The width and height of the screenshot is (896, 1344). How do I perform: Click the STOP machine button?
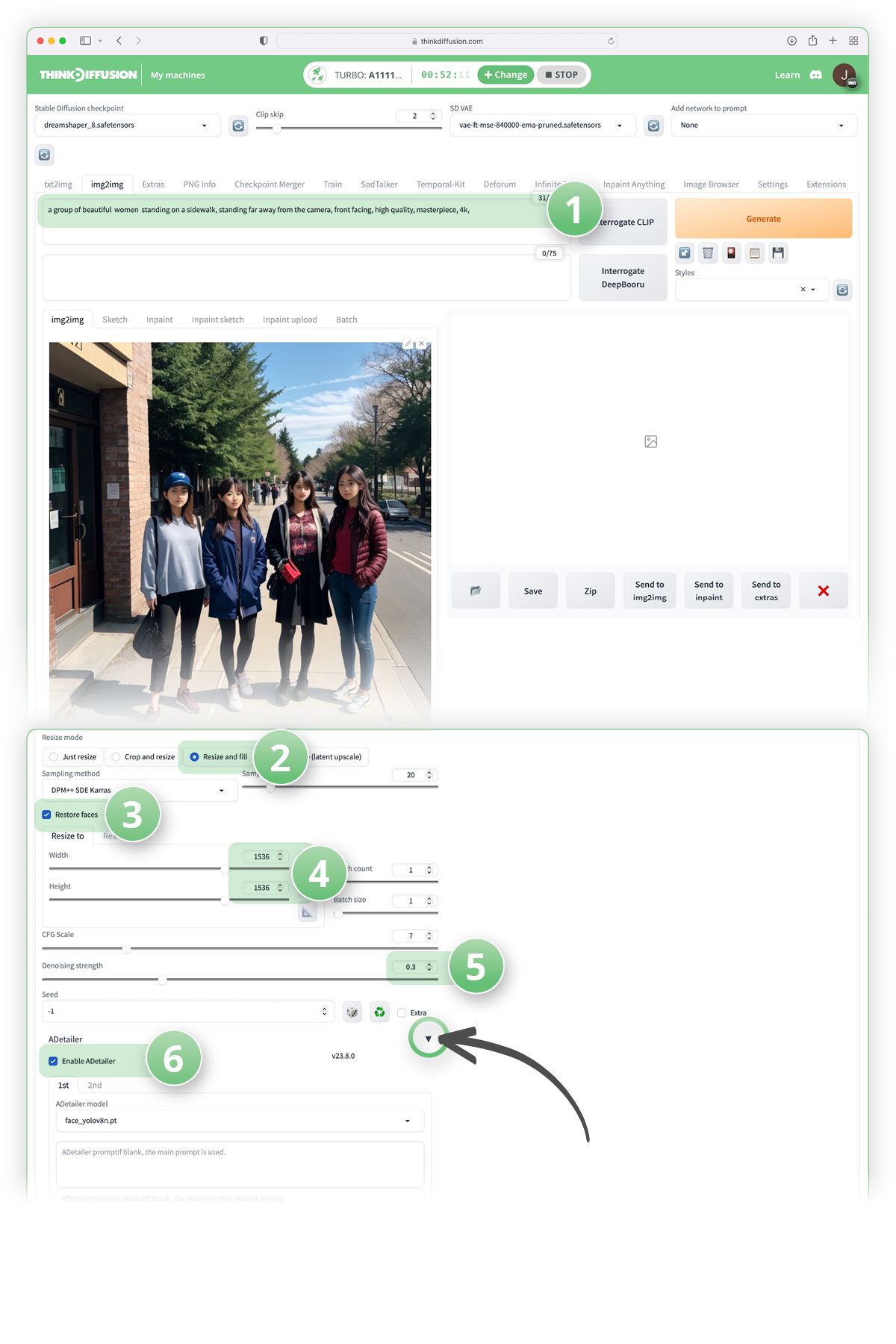click(x=561, y=75)
